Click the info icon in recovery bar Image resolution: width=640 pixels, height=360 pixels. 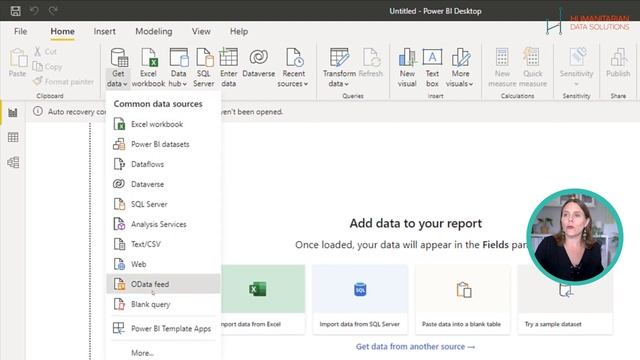(x=38, y=111)
